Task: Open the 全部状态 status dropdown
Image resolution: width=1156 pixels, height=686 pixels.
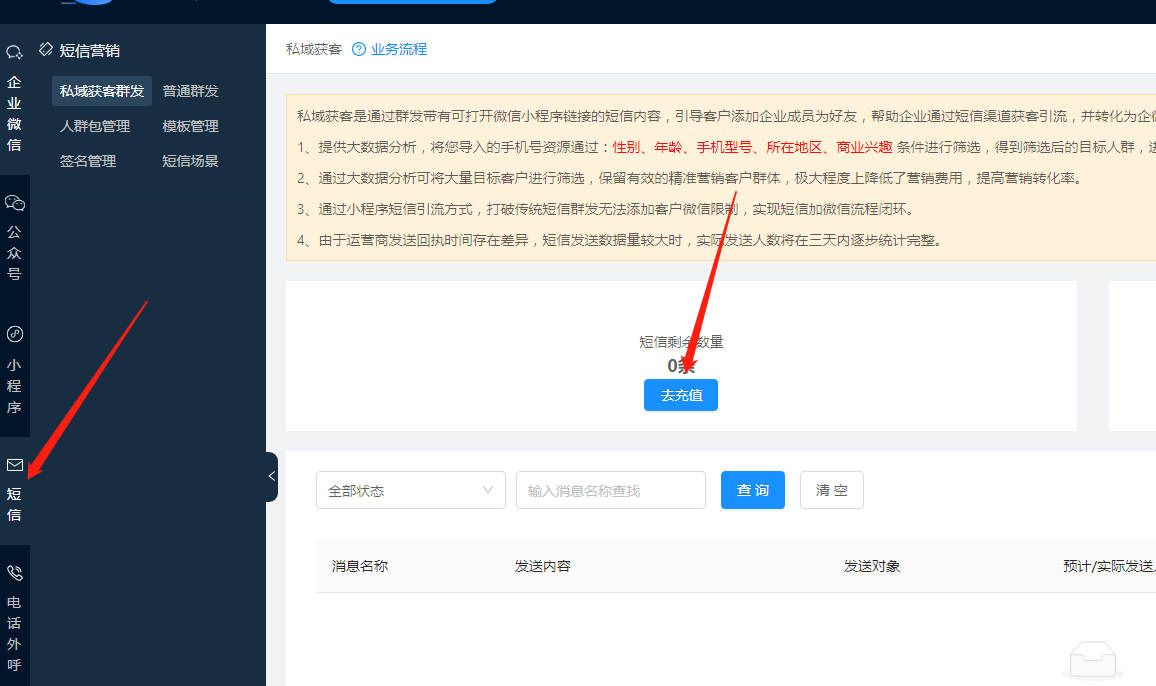Action: point(411,491)
